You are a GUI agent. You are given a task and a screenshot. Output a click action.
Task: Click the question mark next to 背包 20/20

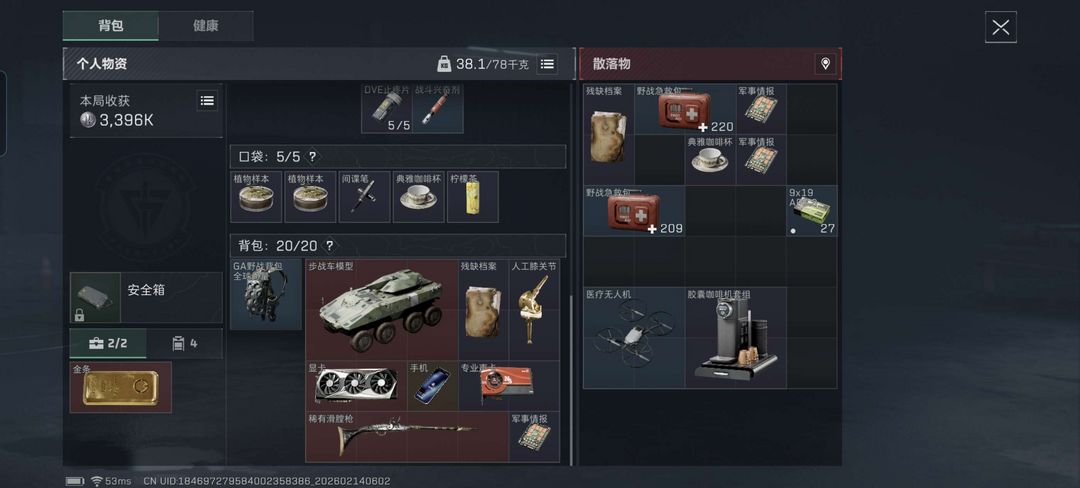pos(330,246)
